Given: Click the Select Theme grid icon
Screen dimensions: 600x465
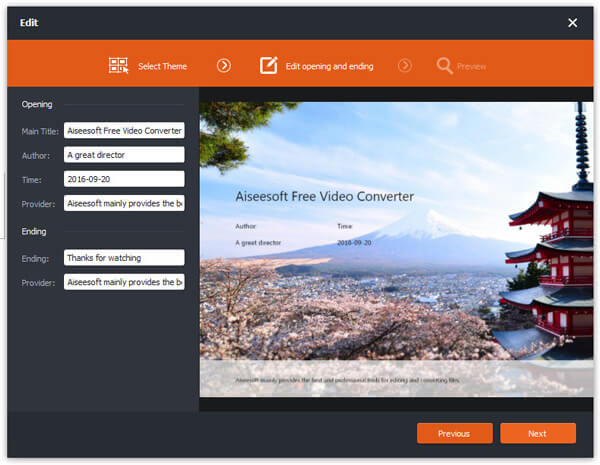Looking at the screenshot, I should 118,65.
